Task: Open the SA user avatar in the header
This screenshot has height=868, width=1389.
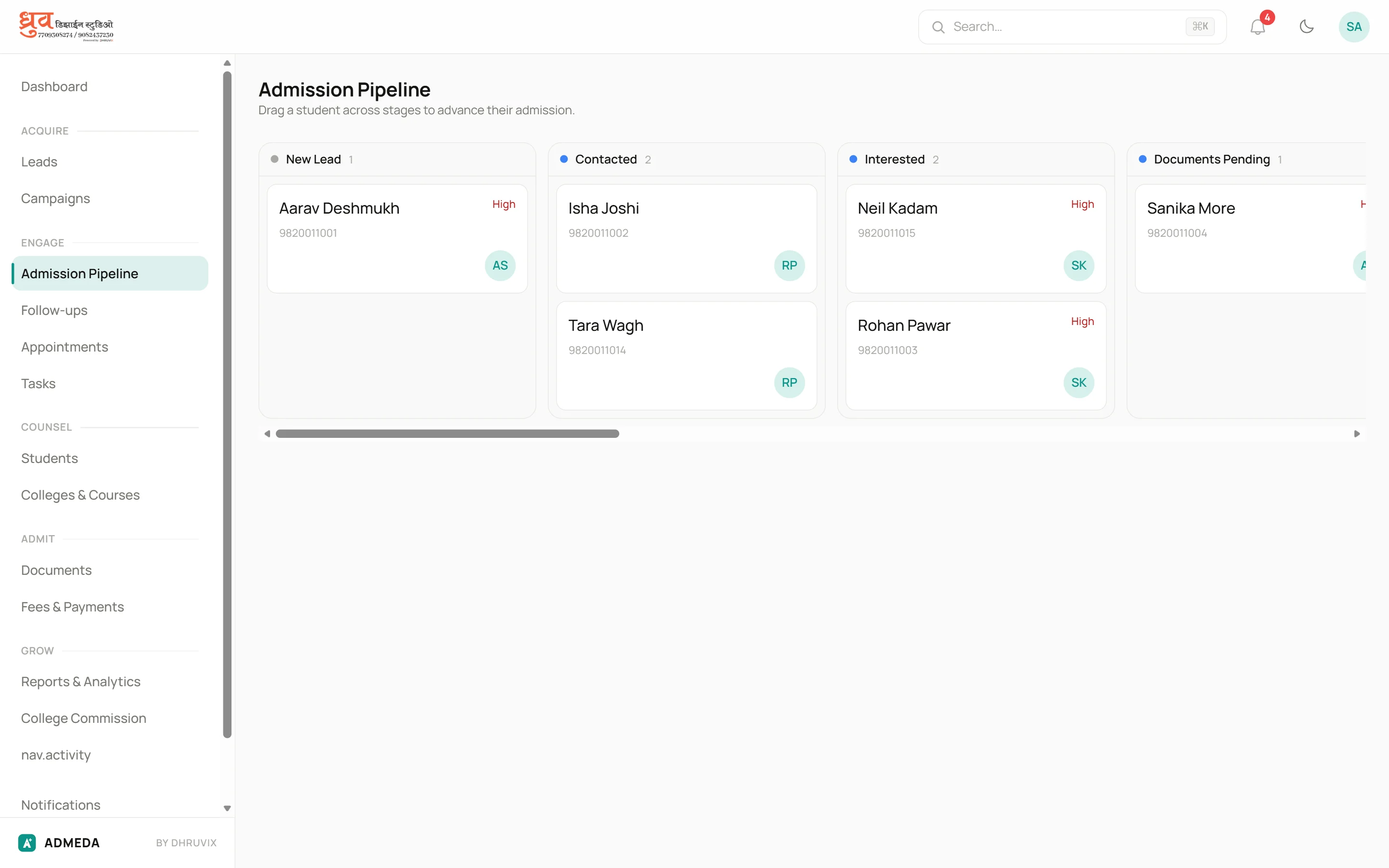Action: [1353, 27]
